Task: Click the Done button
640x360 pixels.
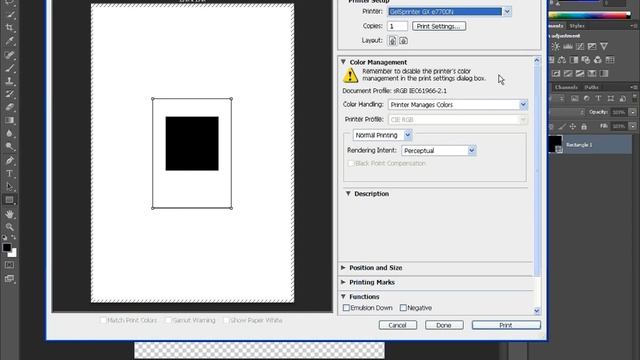Action: 444,325
